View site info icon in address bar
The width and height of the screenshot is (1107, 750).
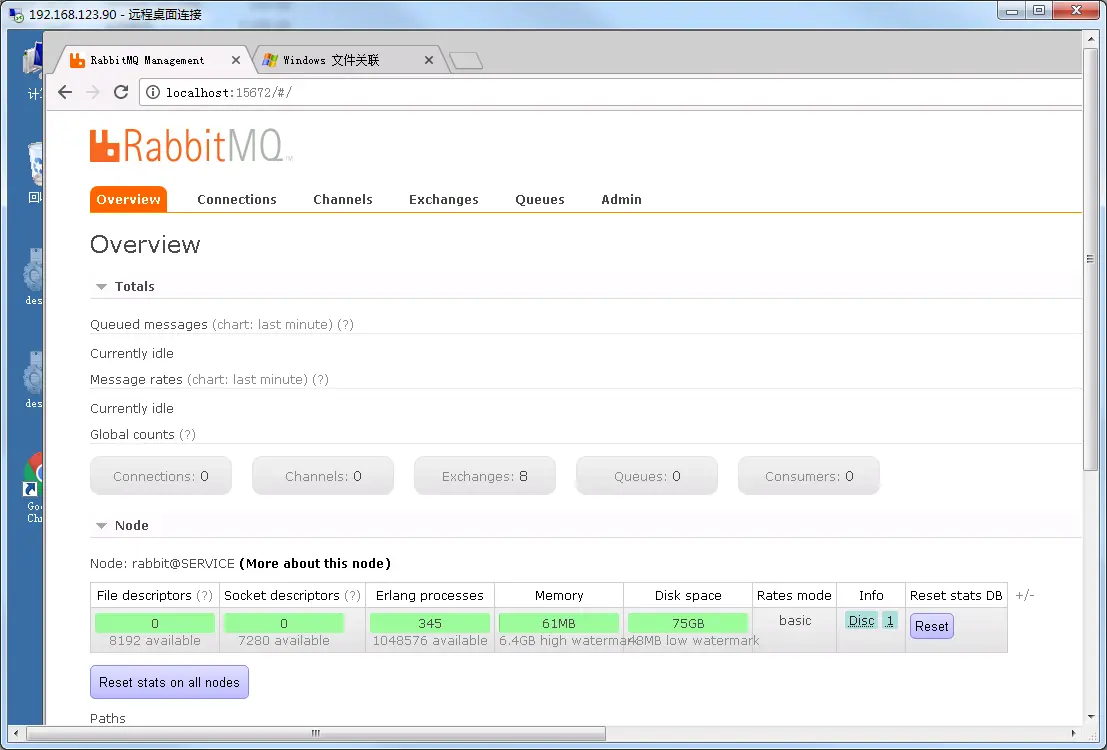(x=152, y=93)
